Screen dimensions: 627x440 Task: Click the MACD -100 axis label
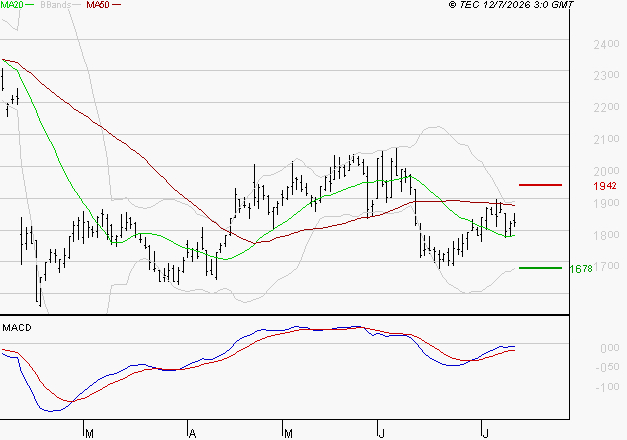[607, 387]
